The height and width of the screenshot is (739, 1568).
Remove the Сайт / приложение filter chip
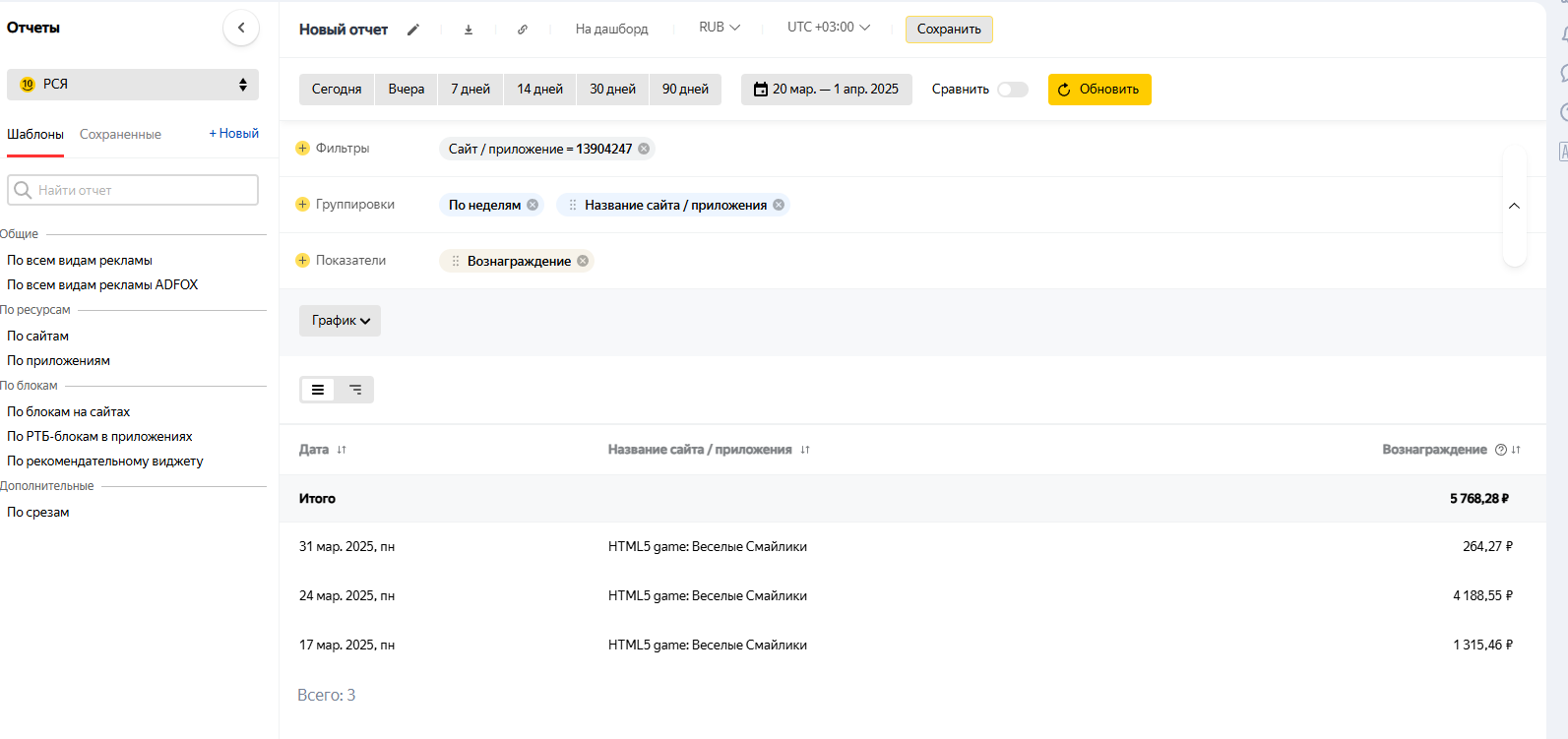644,149
